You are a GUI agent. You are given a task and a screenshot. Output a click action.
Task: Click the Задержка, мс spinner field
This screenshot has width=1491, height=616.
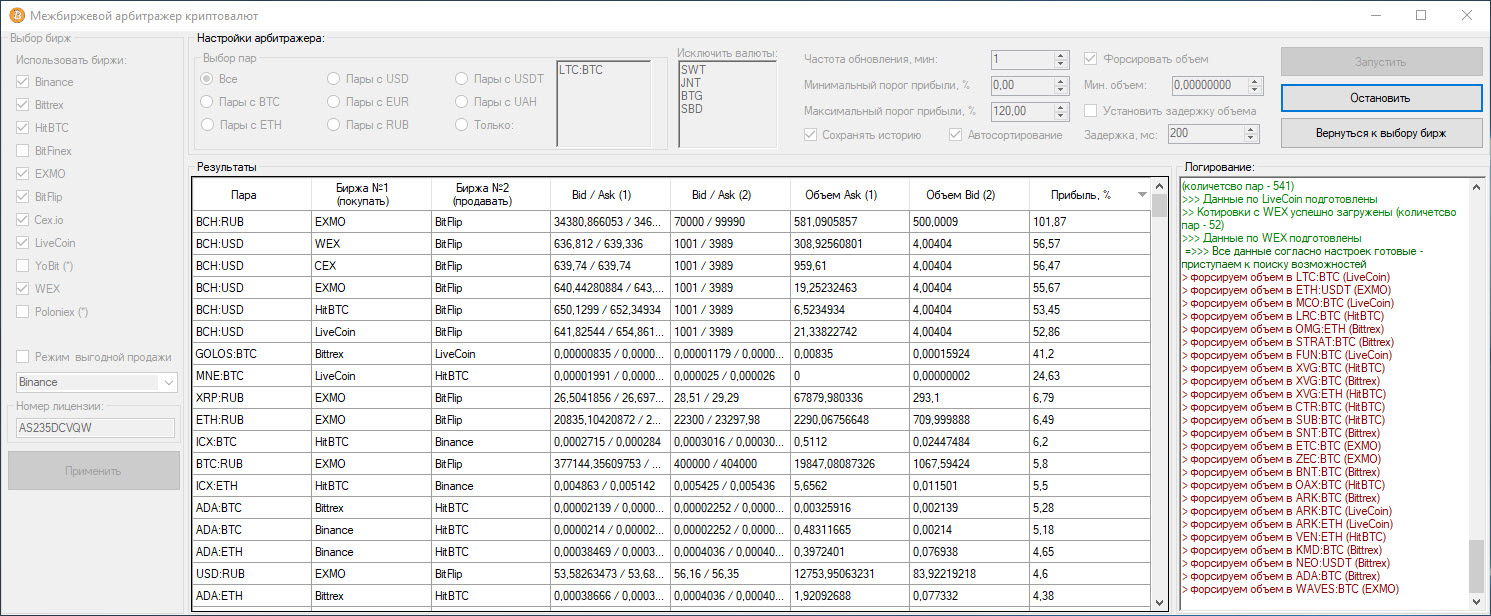tap(1212, 133)
